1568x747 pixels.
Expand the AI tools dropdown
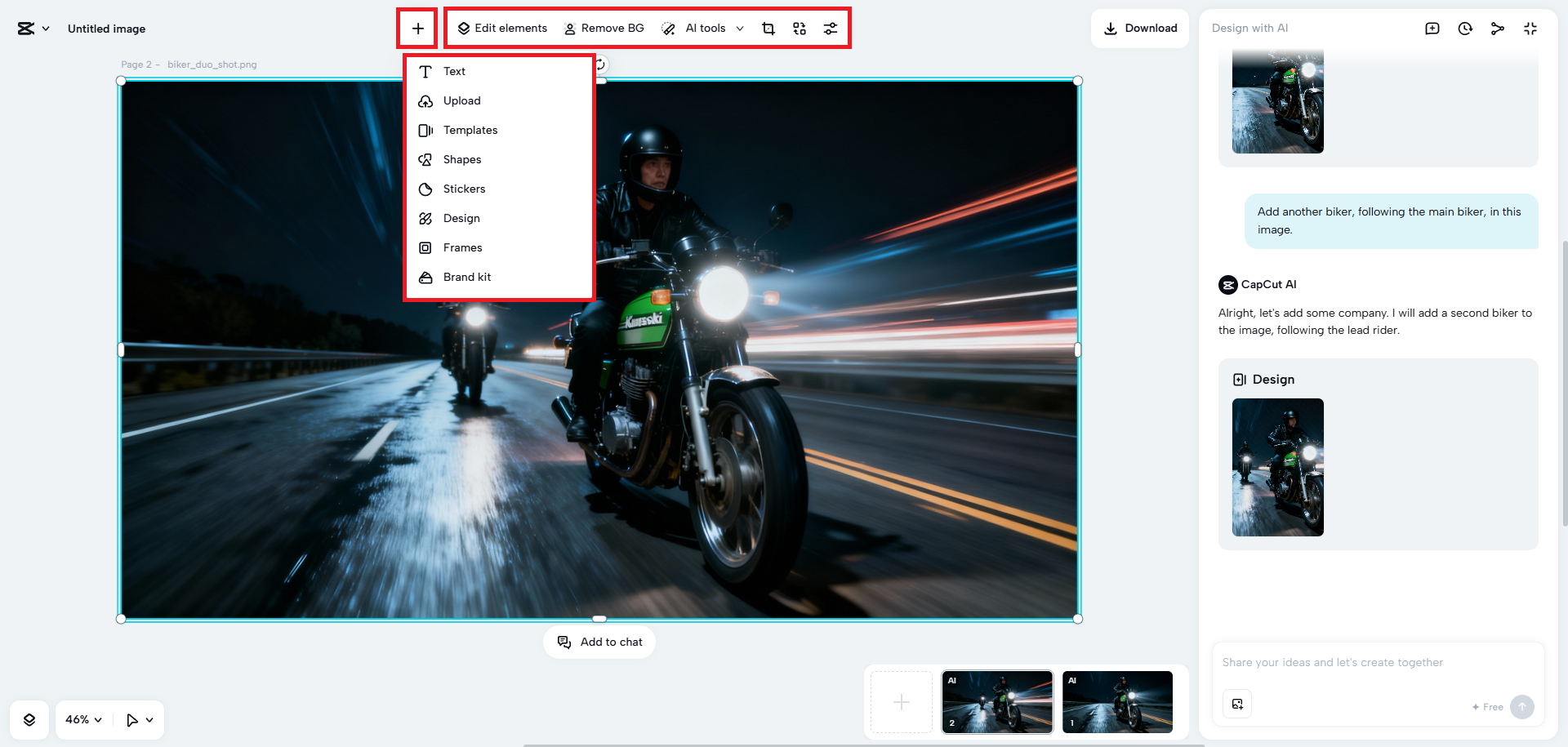[x=703, y=29]
